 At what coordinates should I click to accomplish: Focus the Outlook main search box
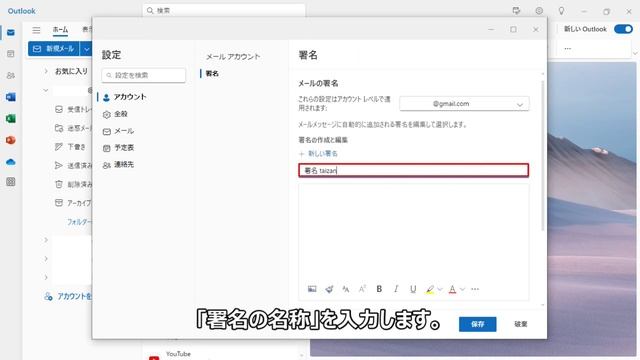tap(224, 11)
